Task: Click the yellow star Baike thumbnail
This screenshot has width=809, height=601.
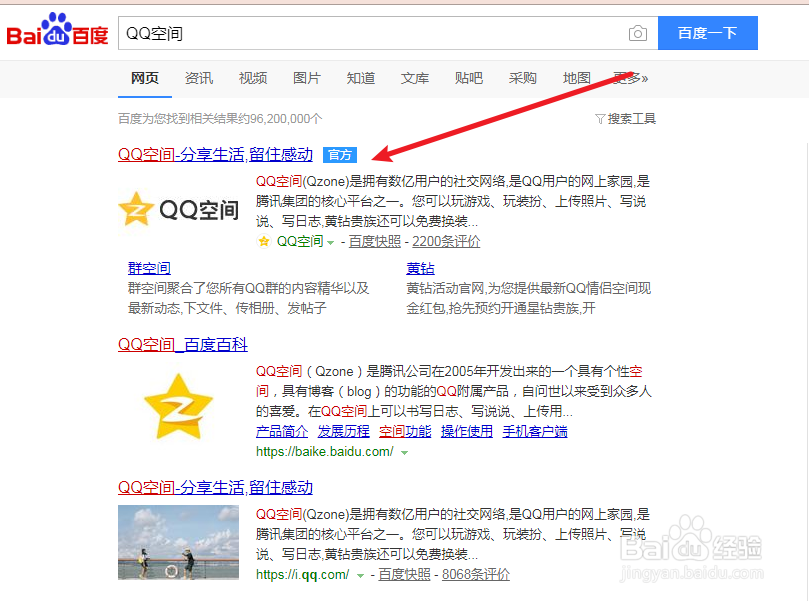Action: pos(179,407)
